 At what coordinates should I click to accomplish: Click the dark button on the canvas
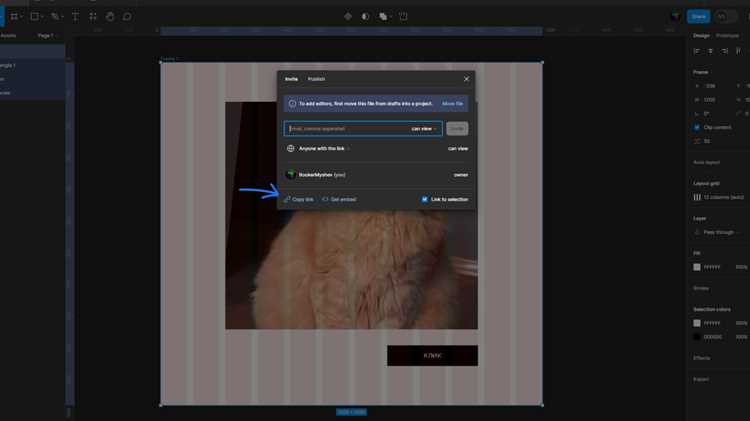point(432,355)
